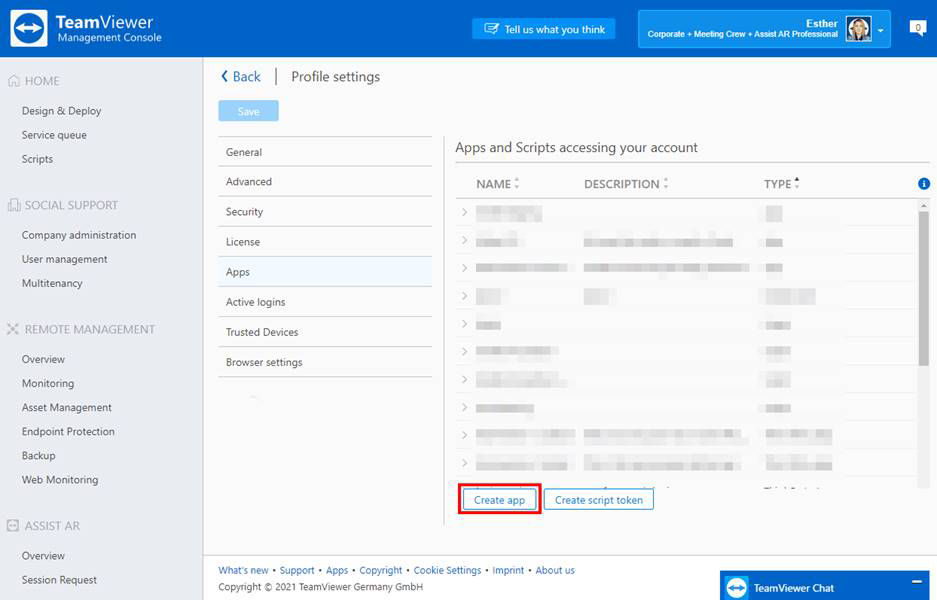Sort the table by DESCRIPTION column
The width and height of the screenshot is (937, 600).
626,184
